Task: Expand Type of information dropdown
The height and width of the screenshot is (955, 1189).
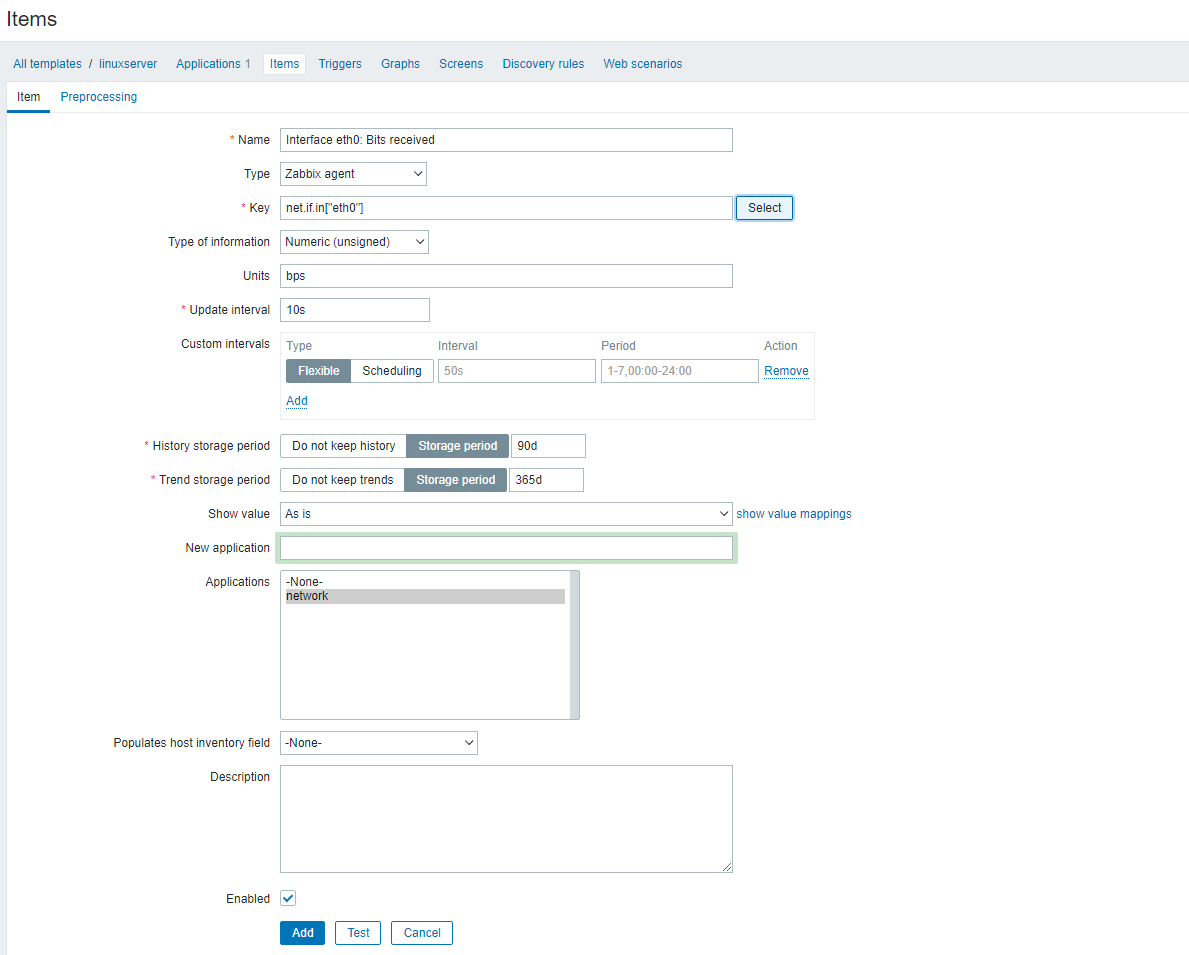Action: 354,242
